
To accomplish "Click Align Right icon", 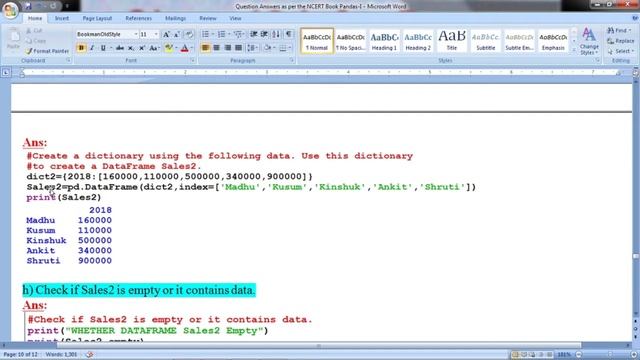I will (x=227, y=48).
